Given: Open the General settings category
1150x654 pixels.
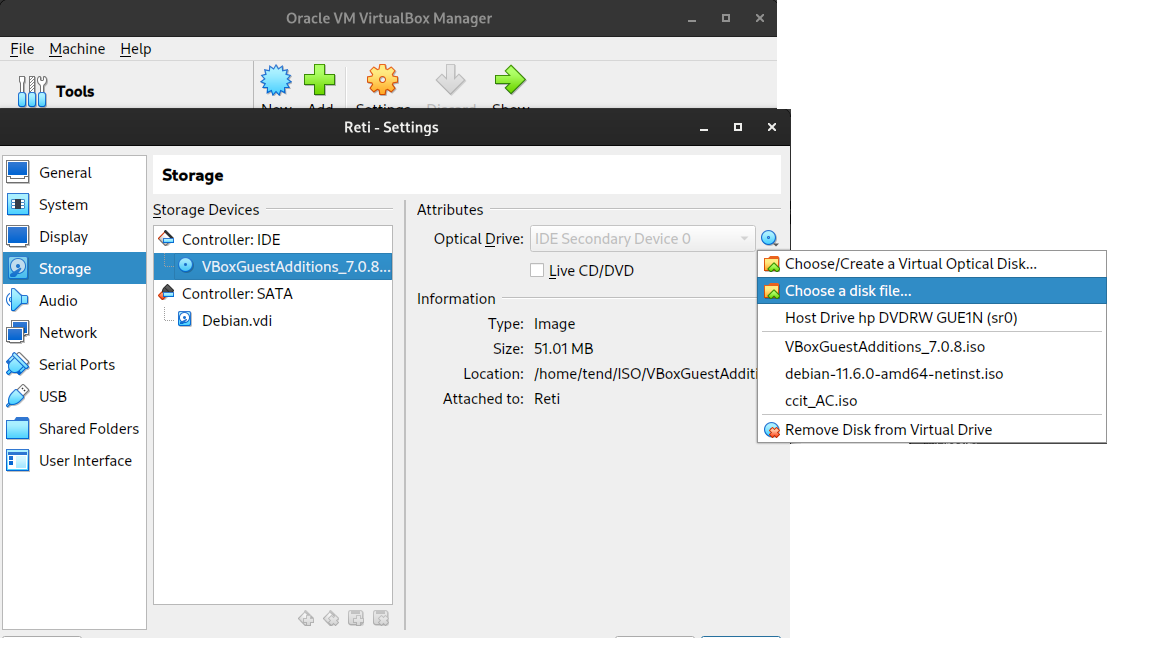Looking at the screenshot, I should coord(74,172).
